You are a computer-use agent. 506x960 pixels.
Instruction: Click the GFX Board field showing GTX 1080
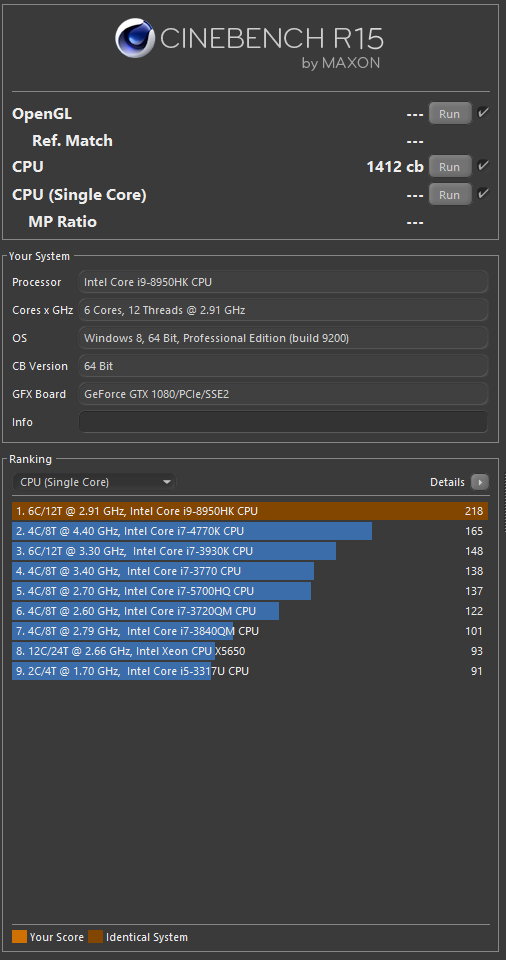[x=284, y=394]
